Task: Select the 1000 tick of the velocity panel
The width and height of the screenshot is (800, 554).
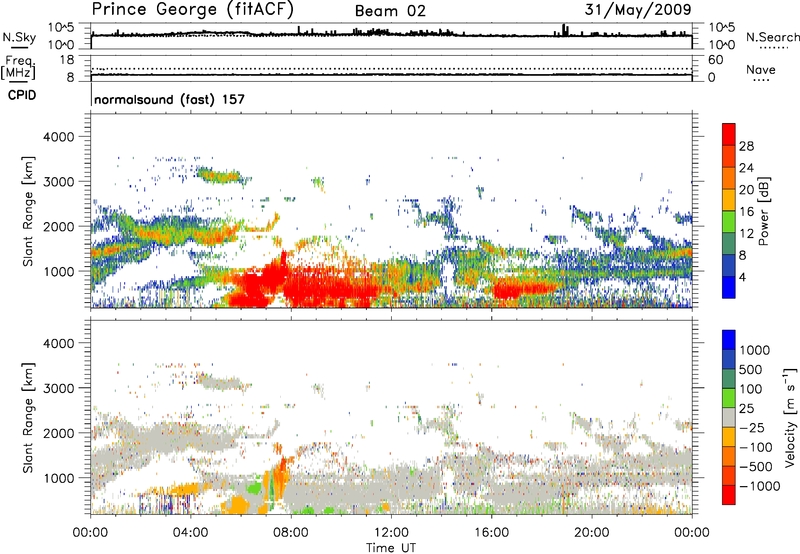Action: pos(59,478)
